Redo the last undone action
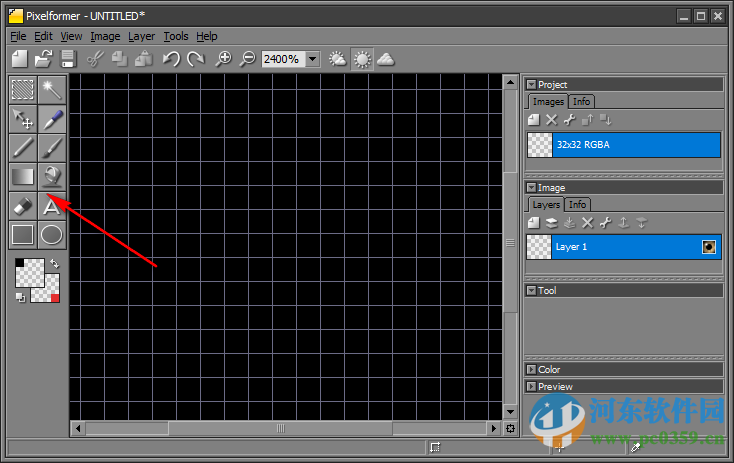Viewport: 734px width, 463px height. (196, 59)
